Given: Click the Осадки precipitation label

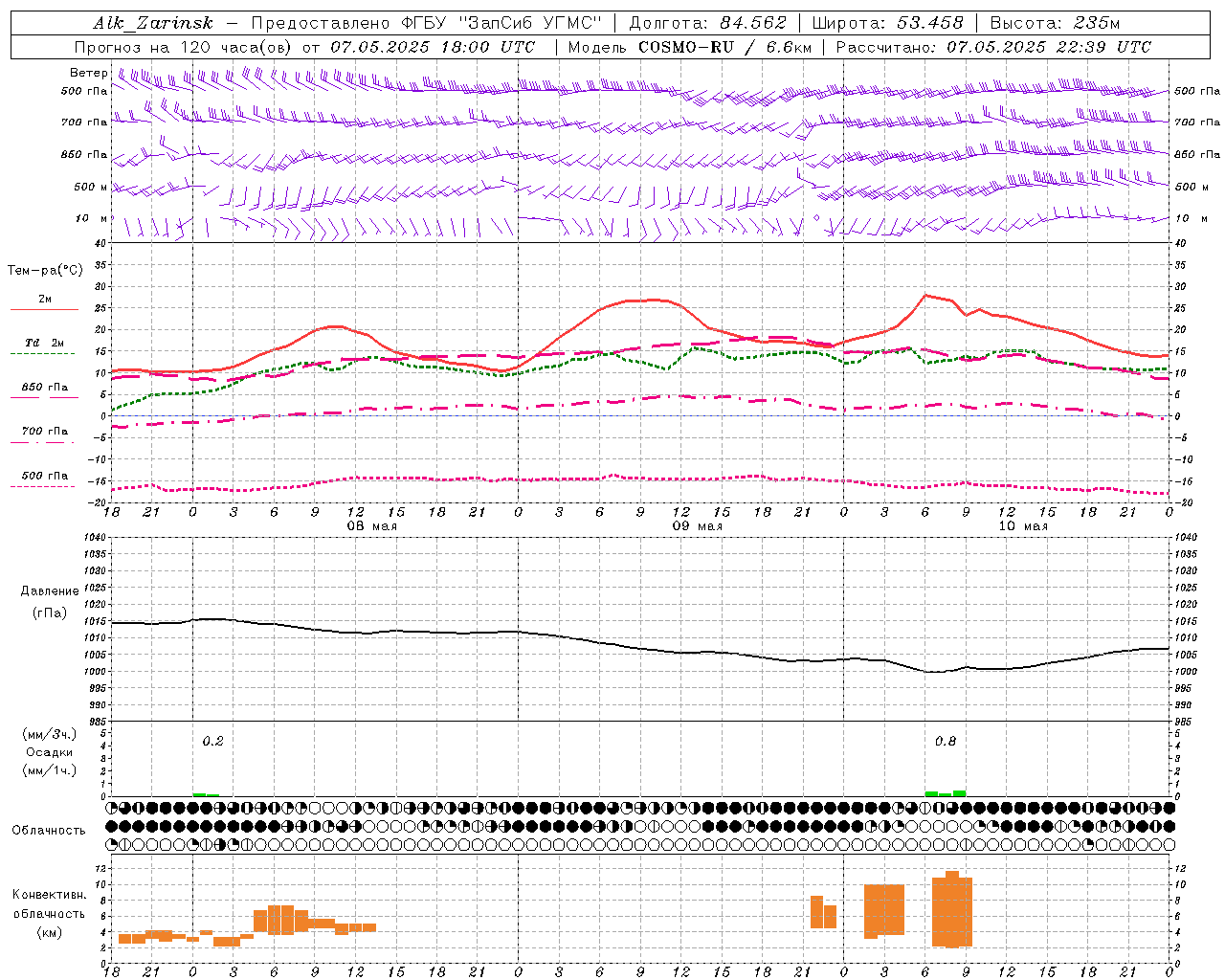Looking at the screenshot, I should coord(49,752).
